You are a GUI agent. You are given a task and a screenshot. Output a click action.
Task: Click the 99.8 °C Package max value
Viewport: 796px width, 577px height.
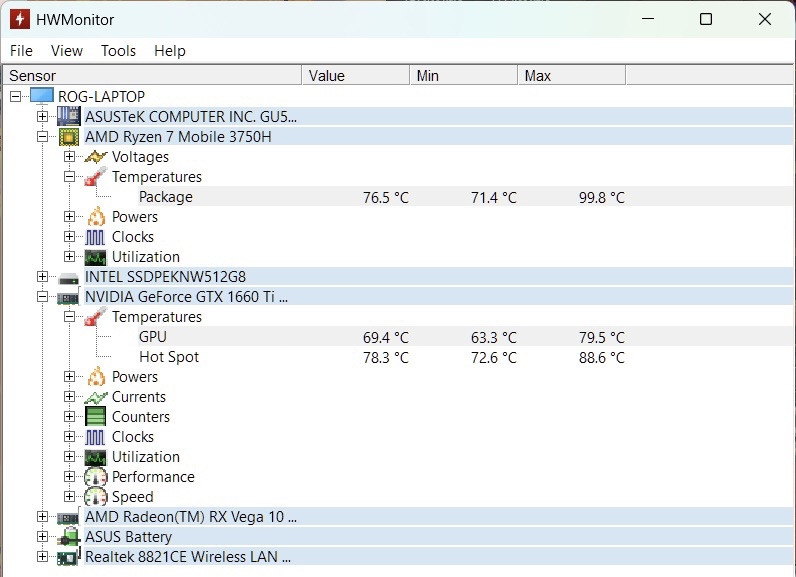(x=602, y=197)
